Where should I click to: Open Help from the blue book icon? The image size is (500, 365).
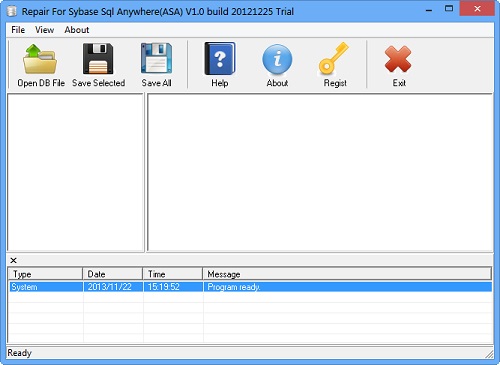[x=220, y=59]
